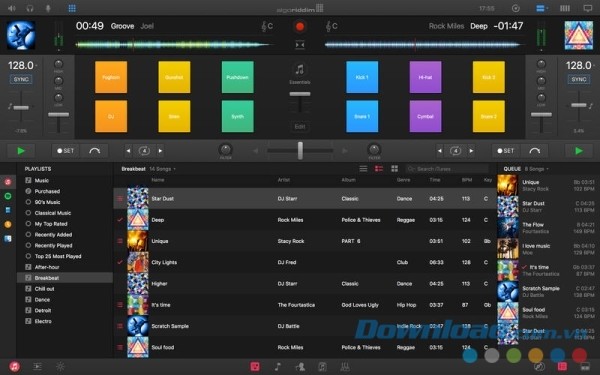Click the right deck jump-to-cue arc button
The image size is (600, 375).
(x=534, y=151)
